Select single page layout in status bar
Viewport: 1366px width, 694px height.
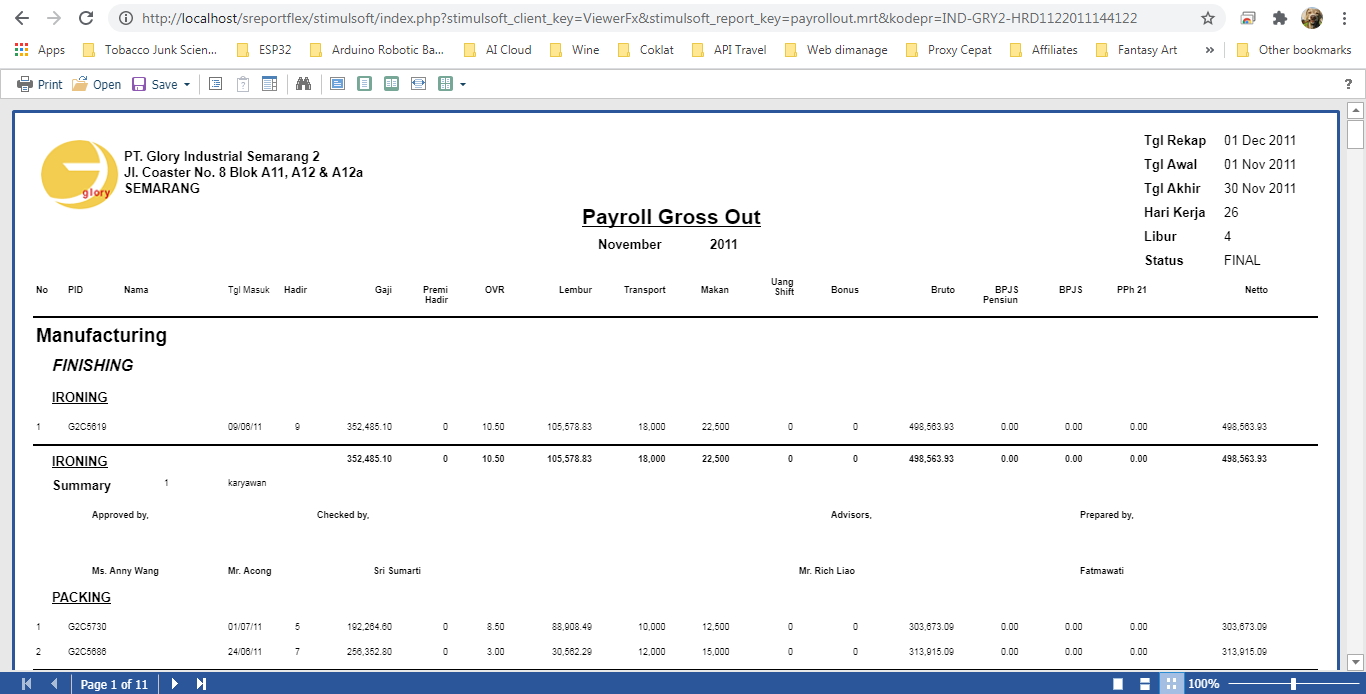(1118, 684)
